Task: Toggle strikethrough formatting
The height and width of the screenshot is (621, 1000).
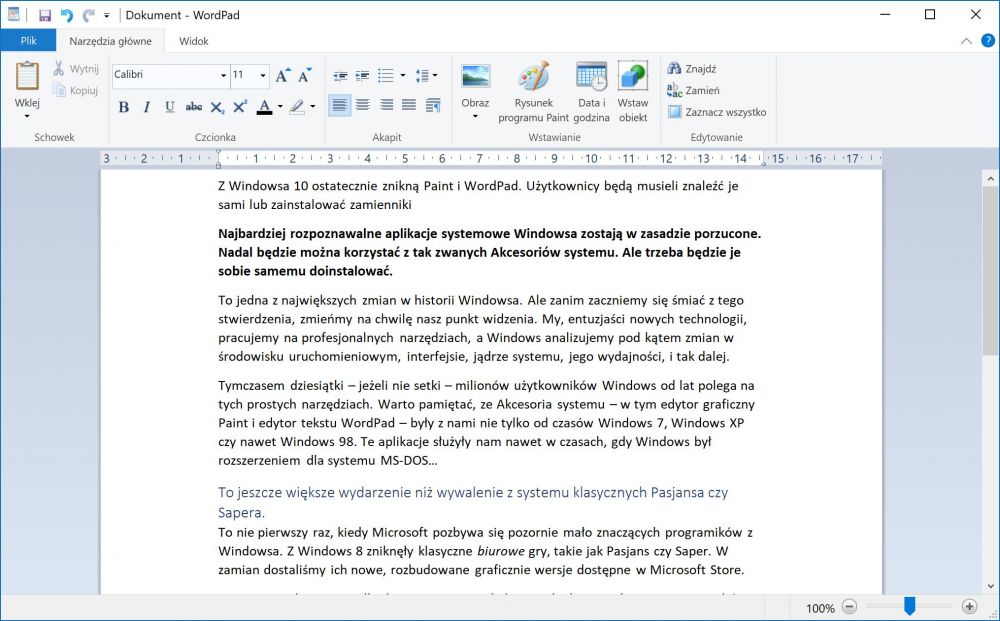Action: tap(193, 106)
